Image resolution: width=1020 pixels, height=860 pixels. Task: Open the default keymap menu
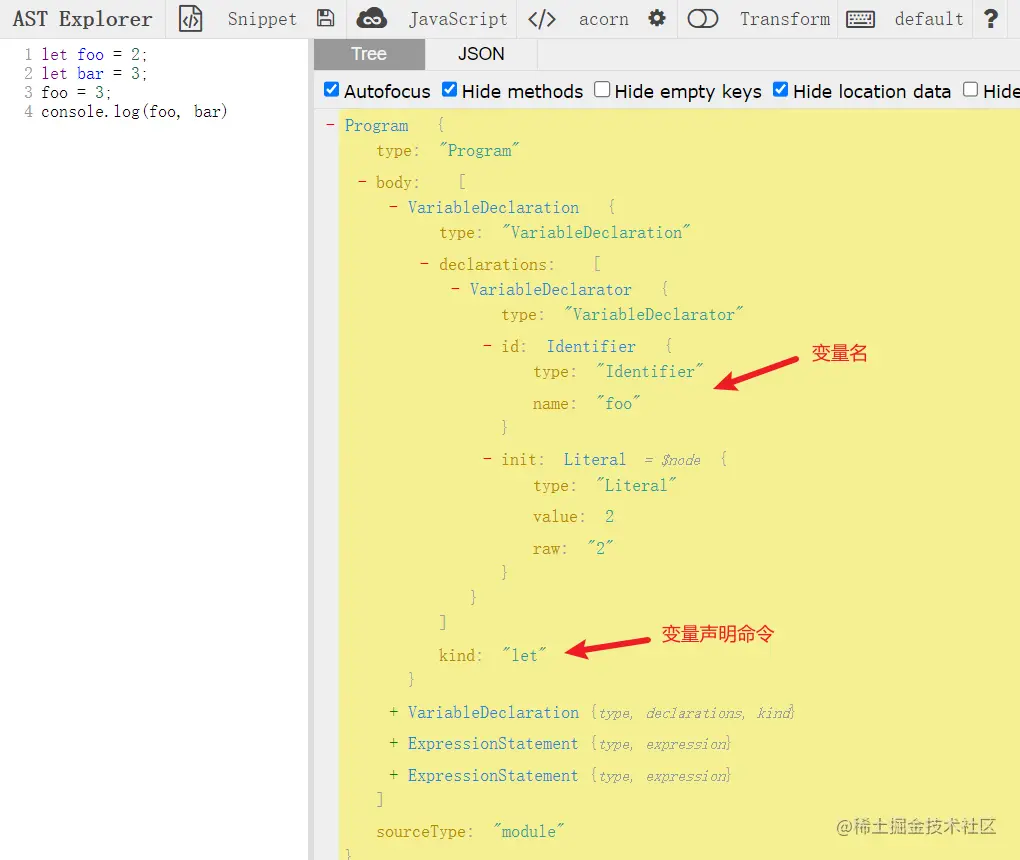[x=929, y=19]
